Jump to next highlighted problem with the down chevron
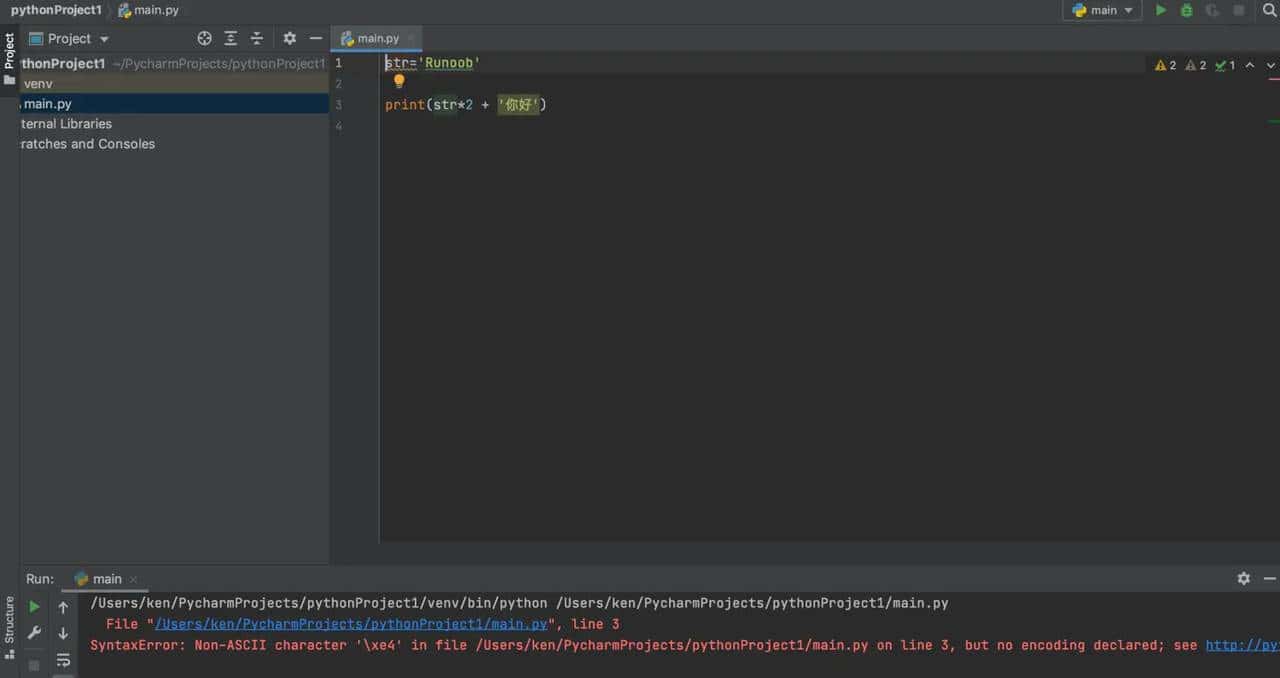 [x=1271, y=65]
